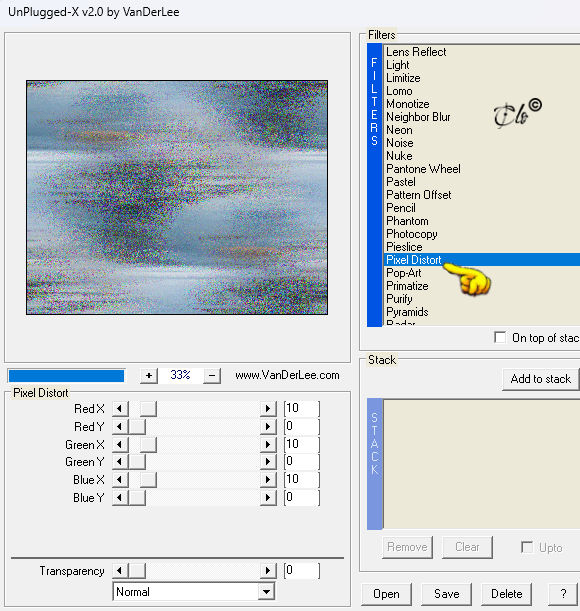Choose the Pantone Wheel filter
Screen dimensions: 580x611
(423, 169)
